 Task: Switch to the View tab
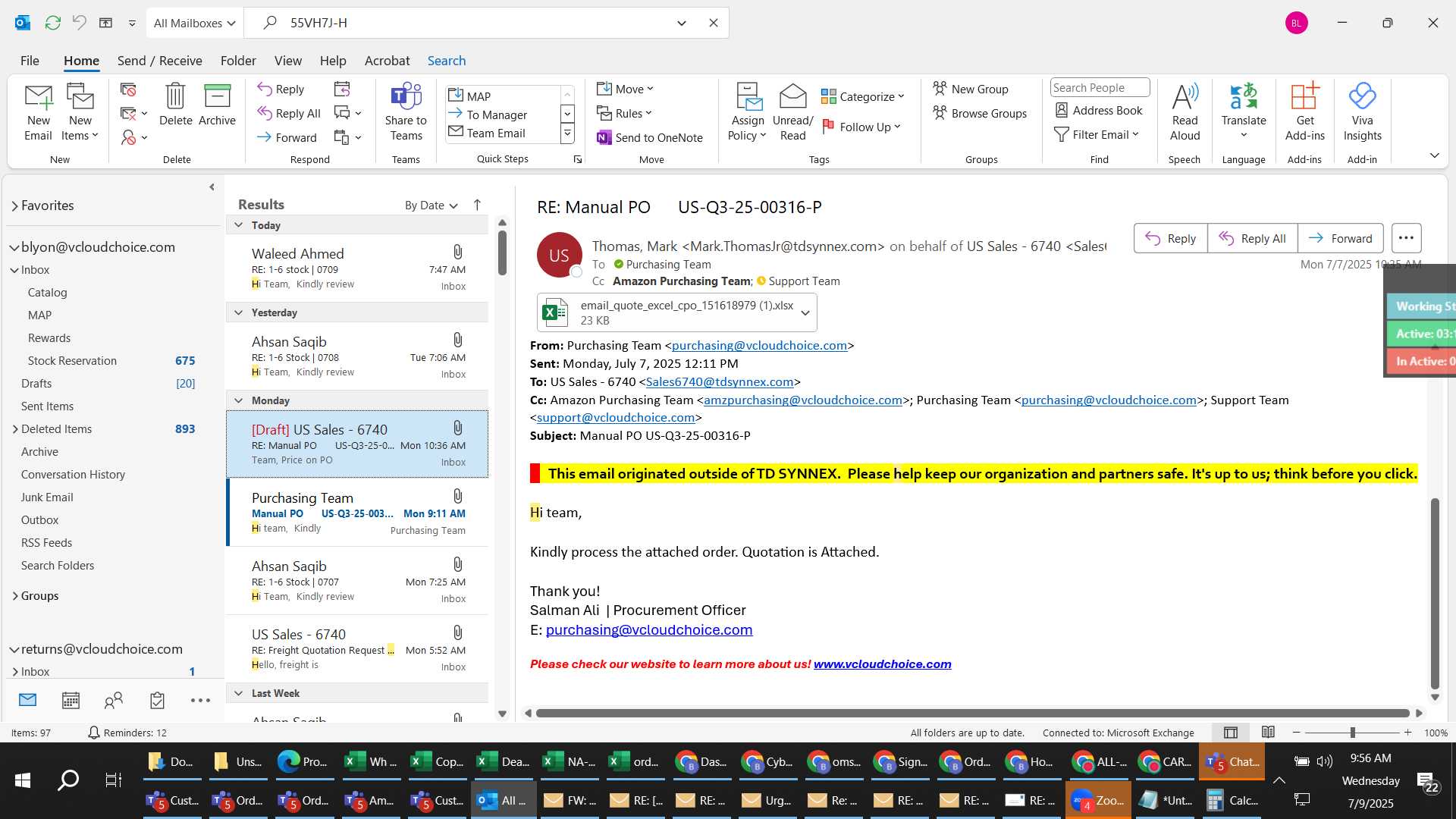click(287, 61)
